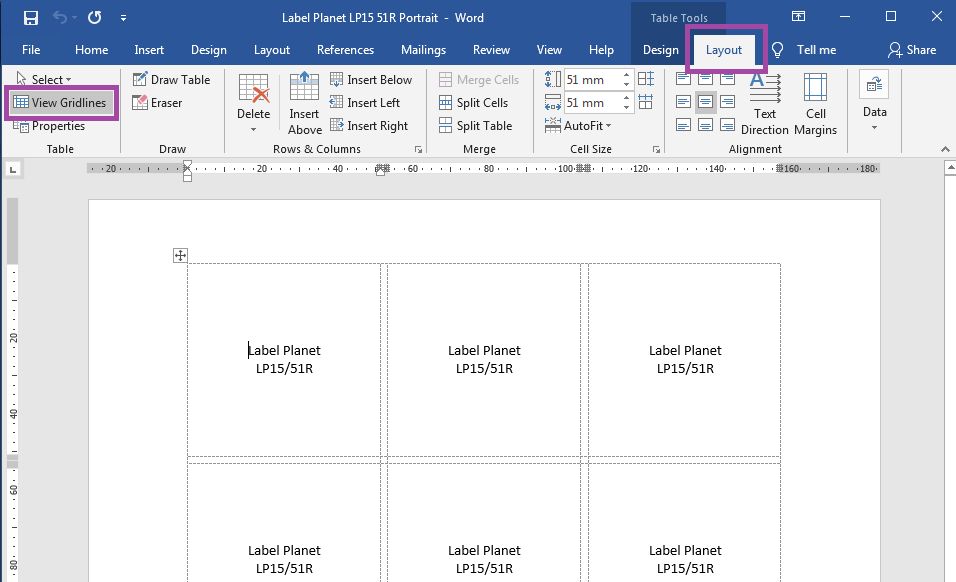Open the Rows & Columns dialog launcher
The width and height of the screenshot is (956, 582).
click(418, 149)
